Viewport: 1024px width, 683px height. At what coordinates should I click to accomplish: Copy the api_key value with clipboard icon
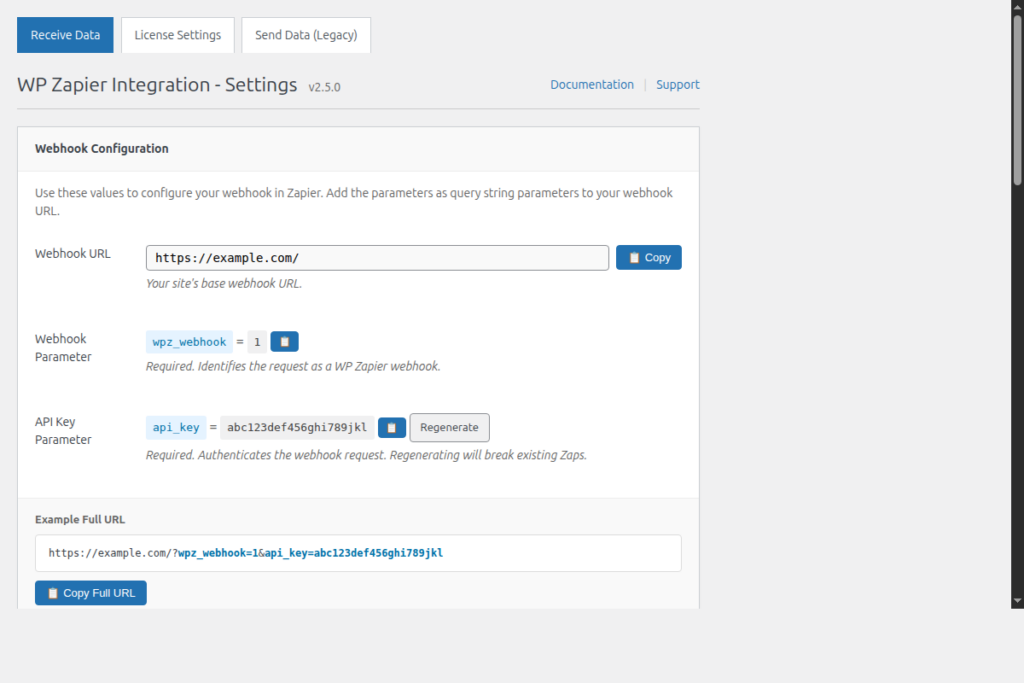click(392, 428)
